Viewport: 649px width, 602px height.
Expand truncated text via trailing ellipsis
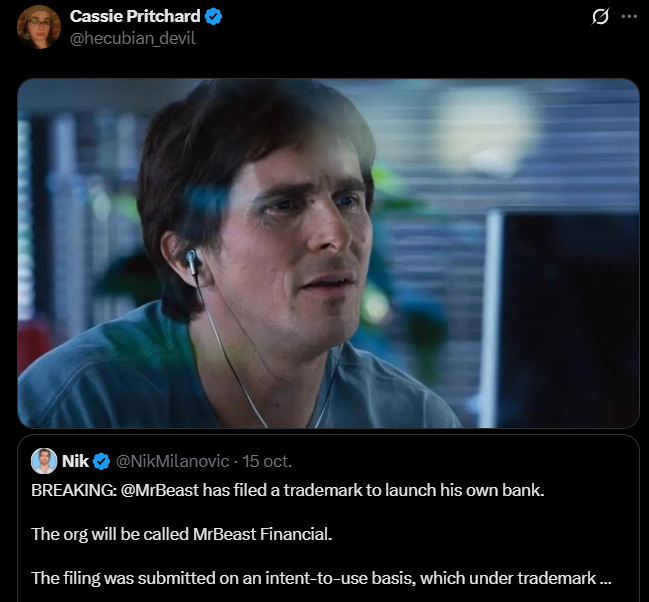point(605,579)
